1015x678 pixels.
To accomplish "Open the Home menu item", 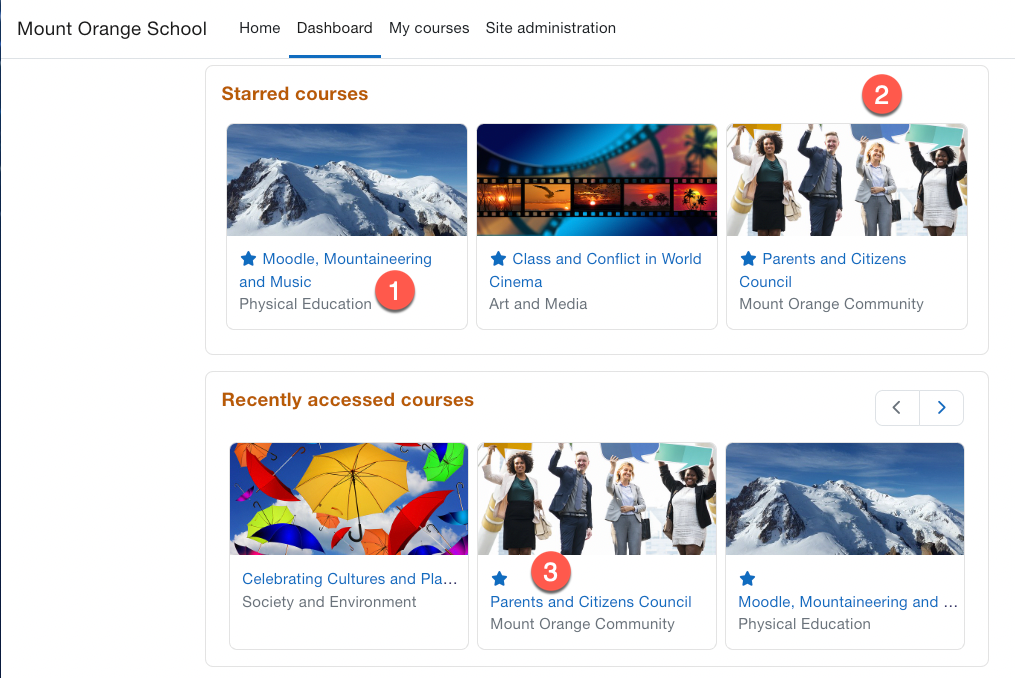I will (260, 28).
